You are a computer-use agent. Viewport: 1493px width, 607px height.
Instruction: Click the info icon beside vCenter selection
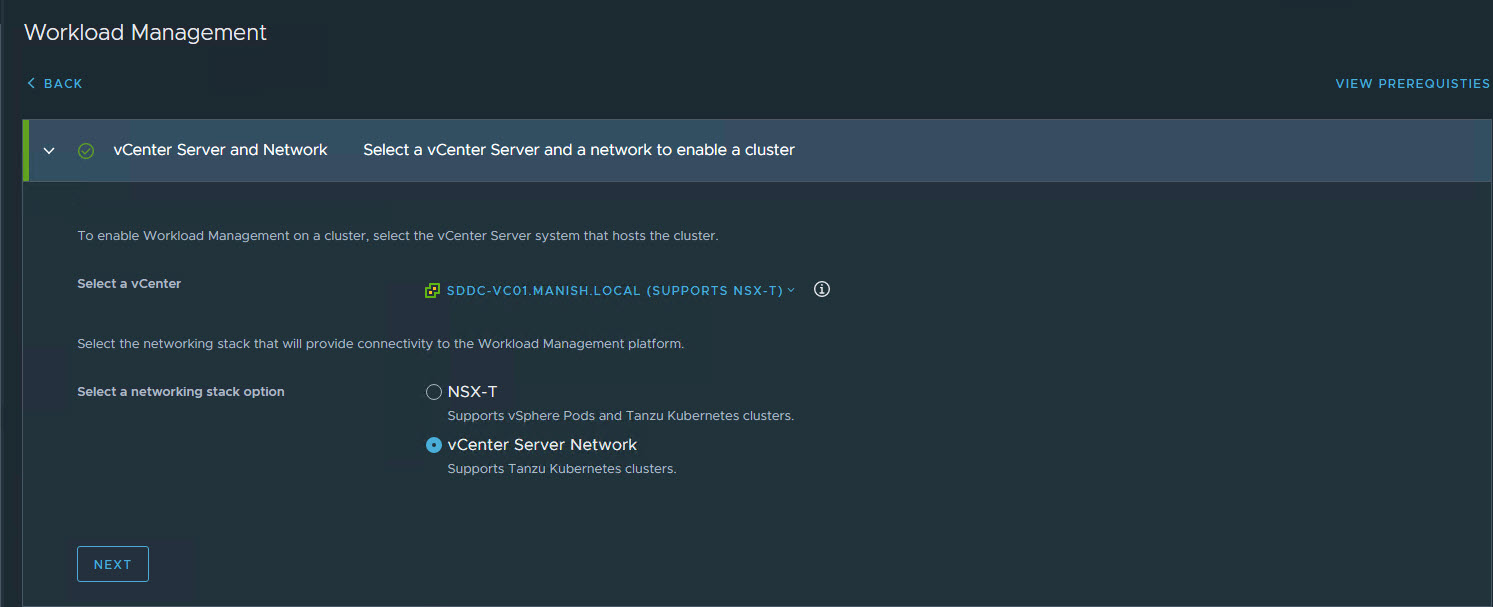822,290
